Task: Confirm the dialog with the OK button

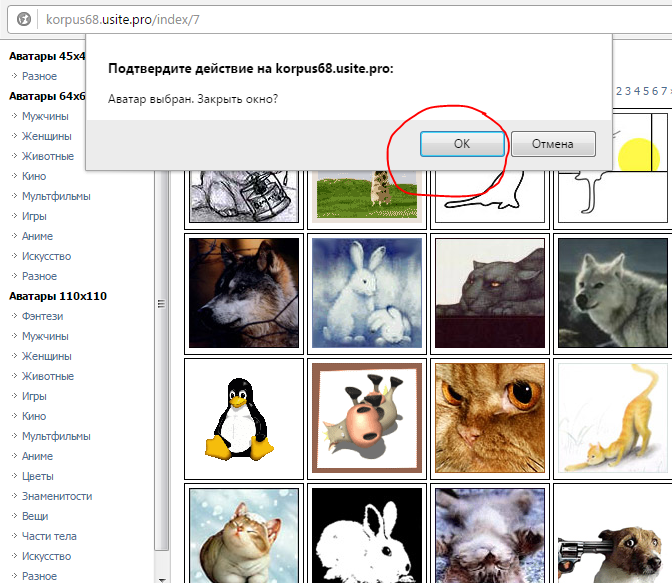Action: 461,144
